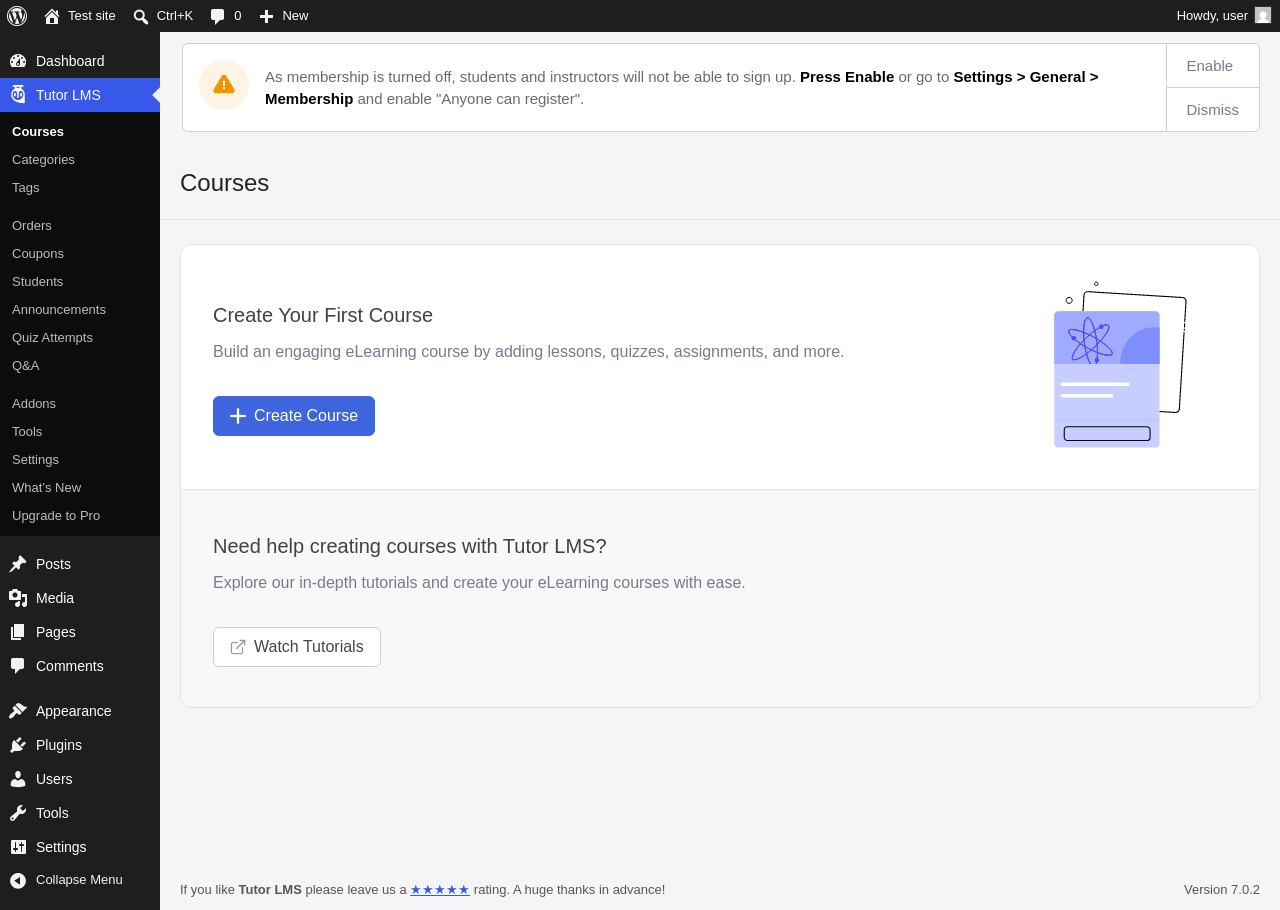Open Settings under Tutor LMS submenu
The image size is (1280, 910).
point(35,459)
